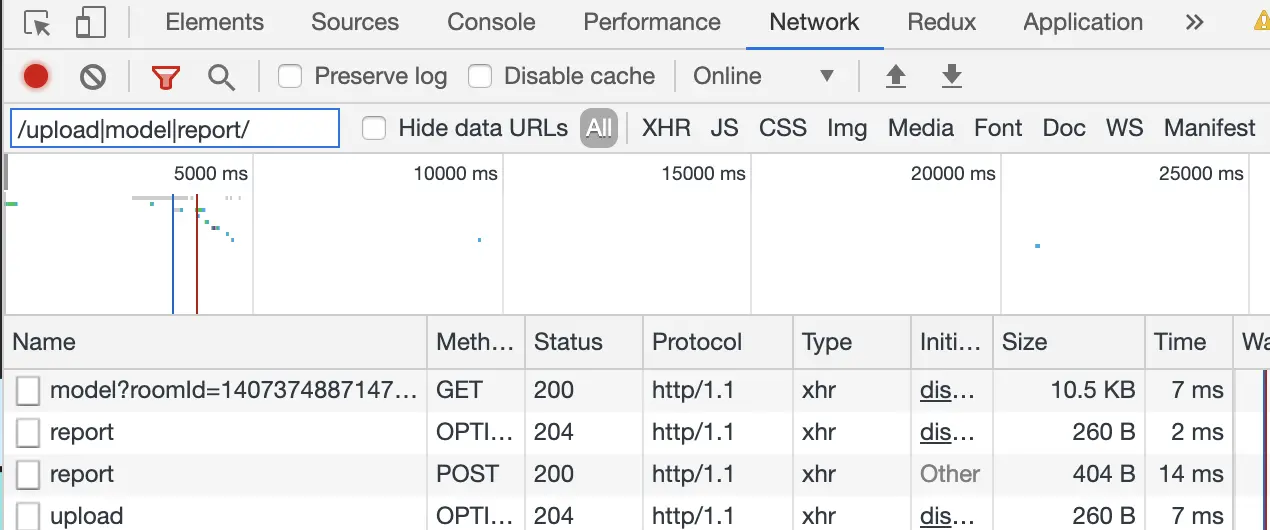
Task: Click the inspect element cursor icon
Action: tap(38, 23)
